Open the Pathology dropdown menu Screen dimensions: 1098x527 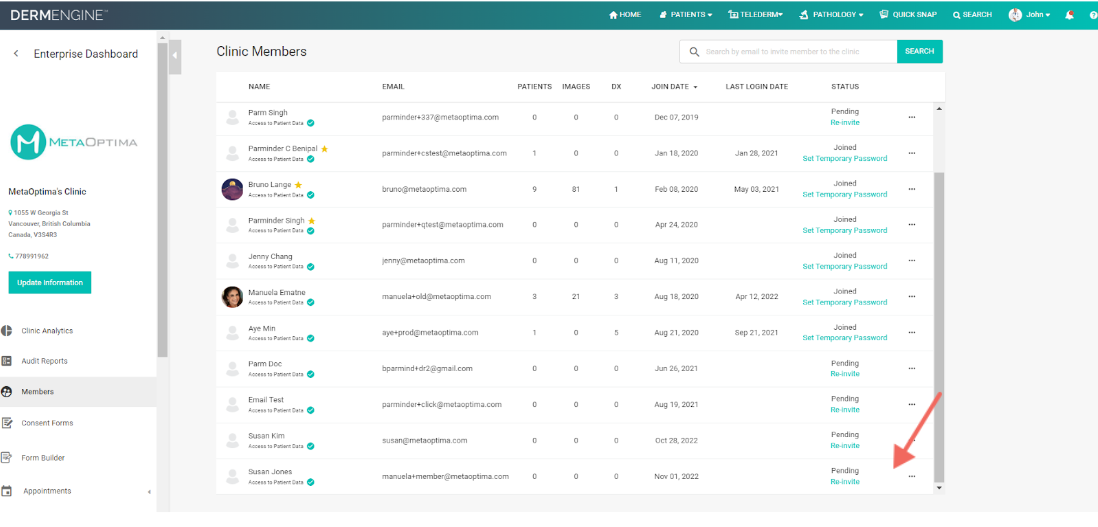pos(831,15)
